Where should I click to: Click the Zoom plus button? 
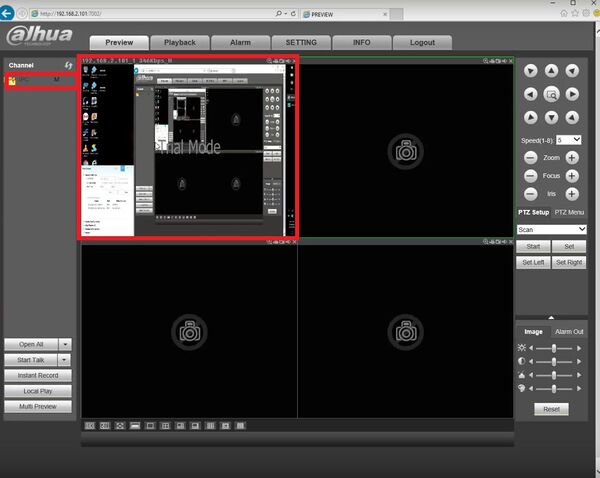point(572,158)
